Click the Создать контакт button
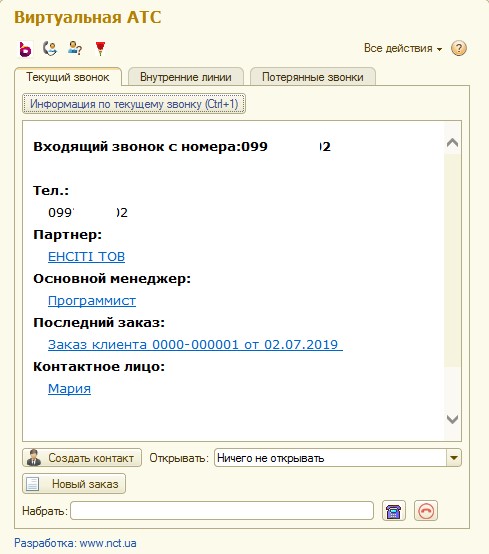489x554 pixels. (82, 458)
